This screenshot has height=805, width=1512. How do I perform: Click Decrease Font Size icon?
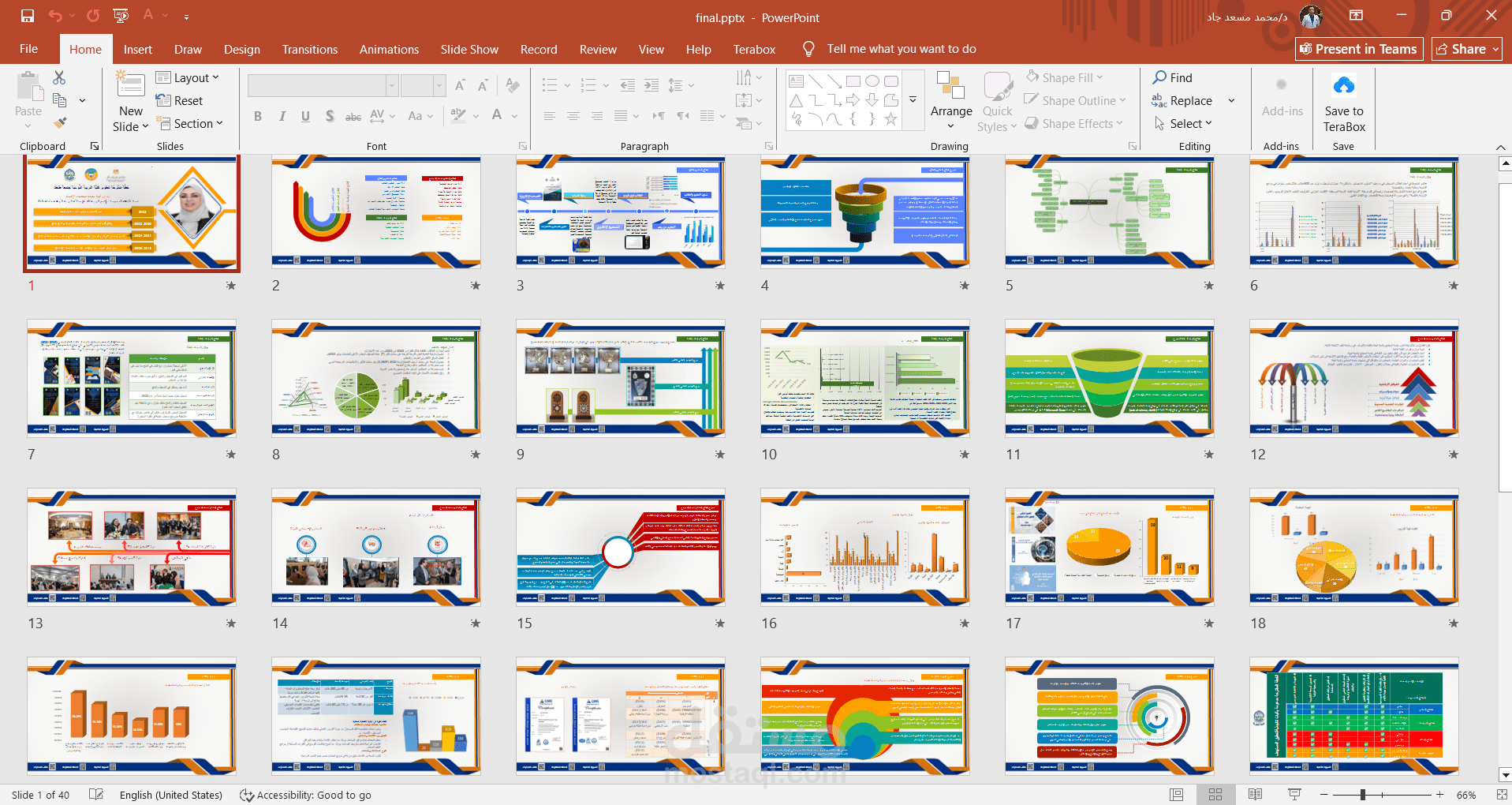[x=483, y=85]
